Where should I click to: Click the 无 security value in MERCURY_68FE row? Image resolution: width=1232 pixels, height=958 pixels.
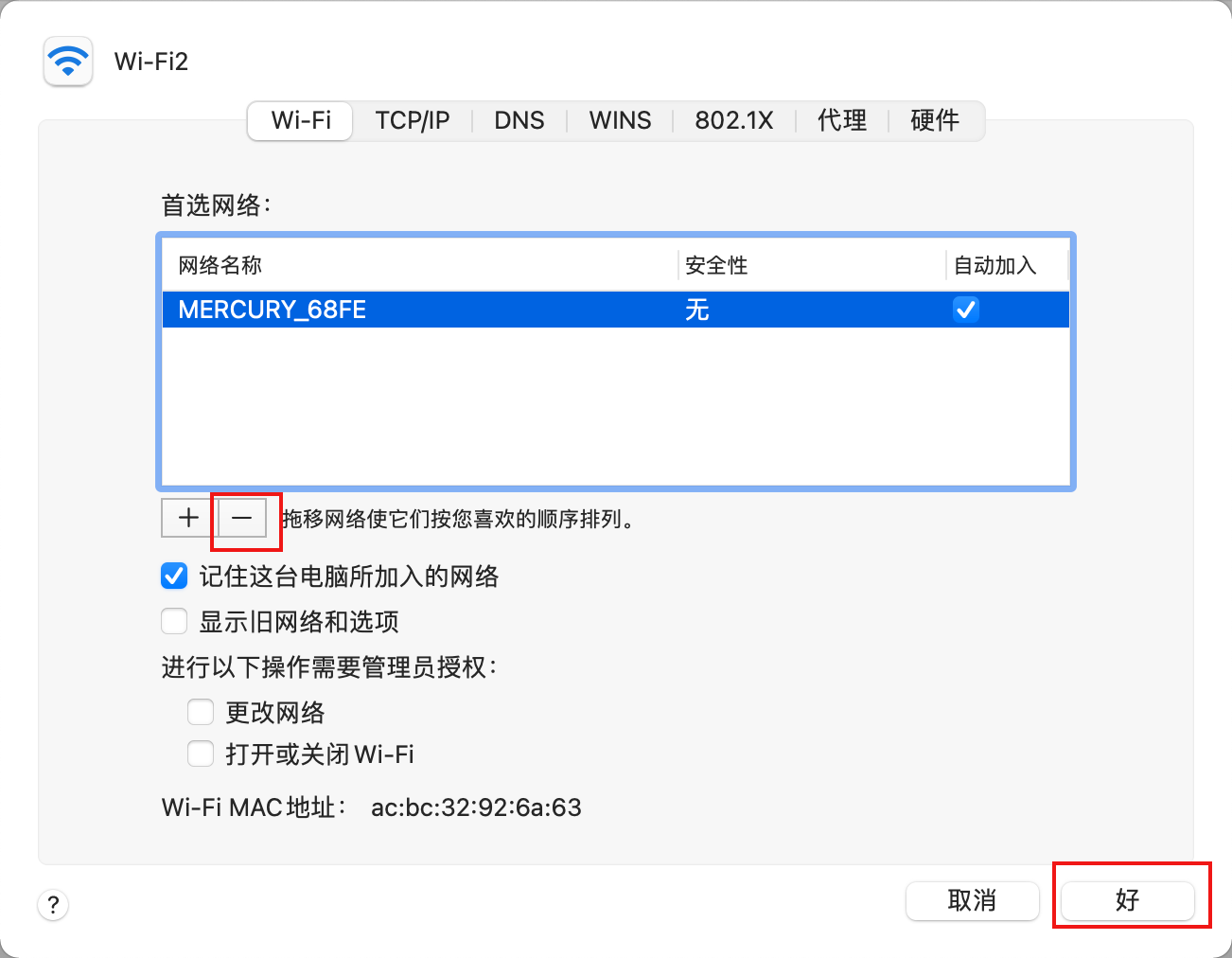(x=697, y=310)
